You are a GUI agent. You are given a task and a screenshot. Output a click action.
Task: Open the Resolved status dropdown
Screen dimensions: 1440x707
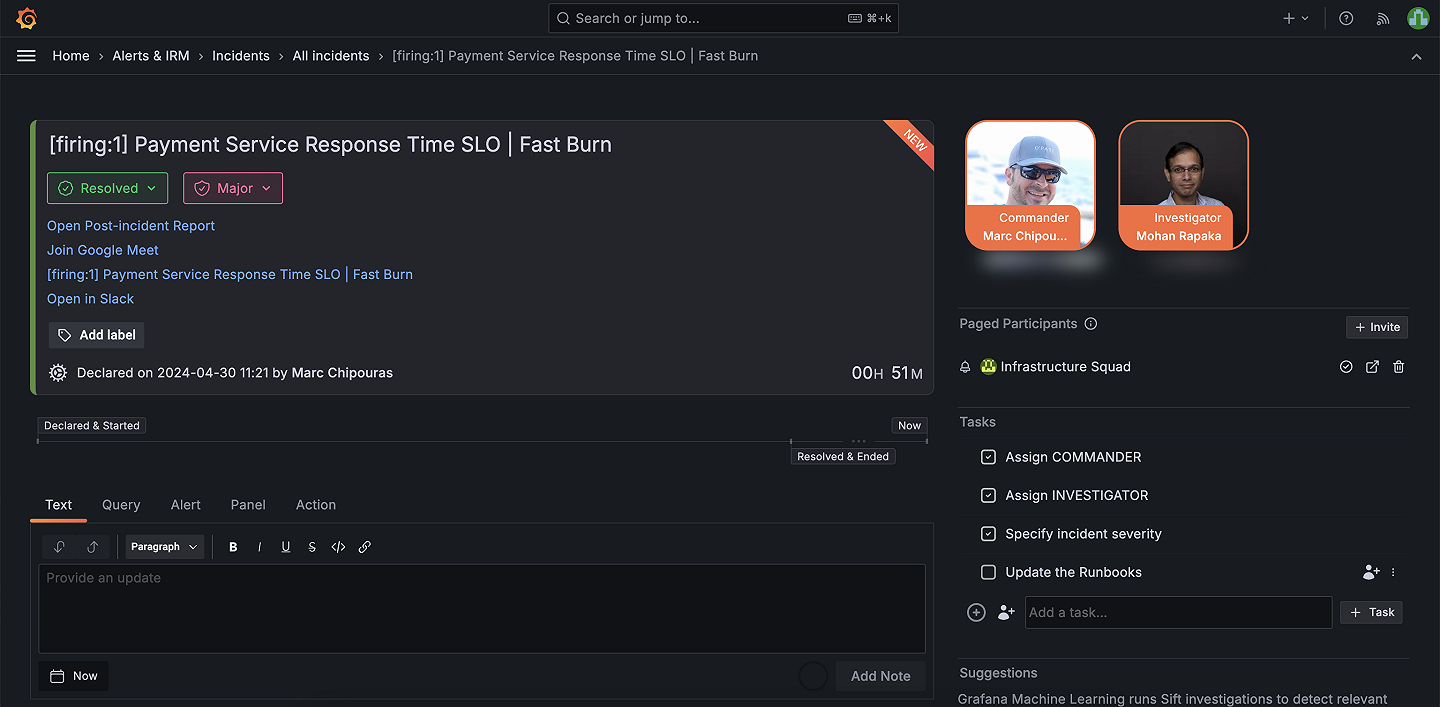point(107,188)
